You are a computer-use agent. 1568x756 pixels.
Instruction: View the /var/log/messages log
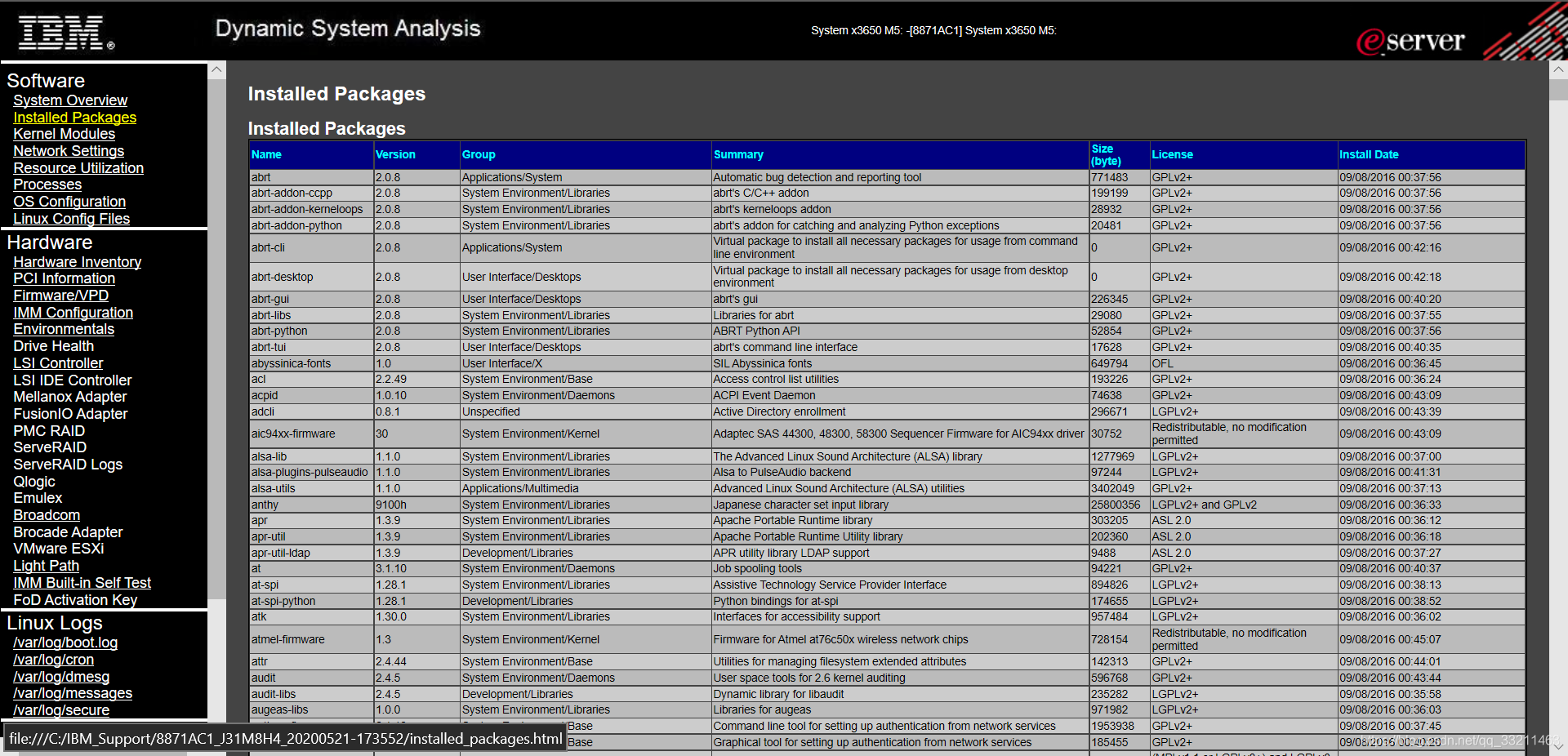pyautogui.click(x=73, y=693)
